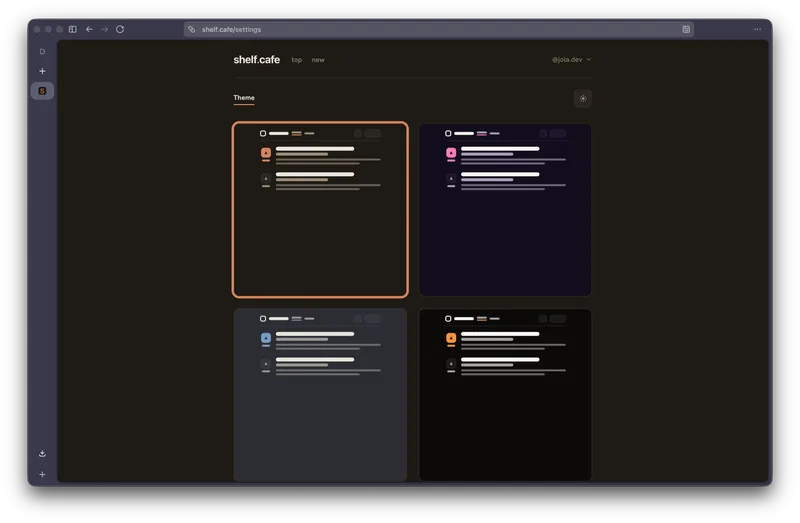Click the D profile icon in sidebar
This screenshot has height=523, width=800.
tap(42, 52)
